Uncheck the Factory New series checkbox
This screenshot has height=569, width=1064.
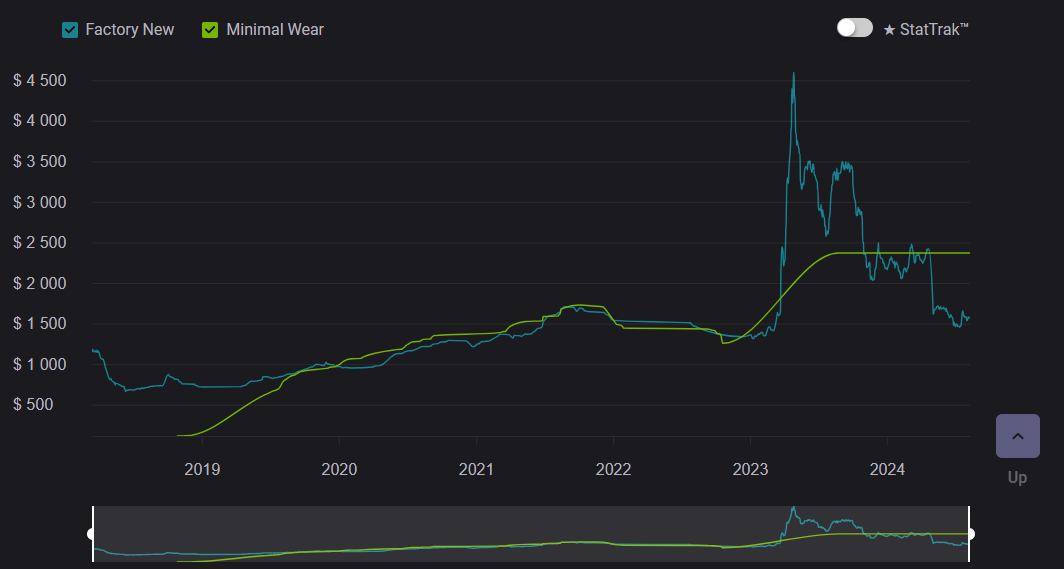tap(70, 30)
